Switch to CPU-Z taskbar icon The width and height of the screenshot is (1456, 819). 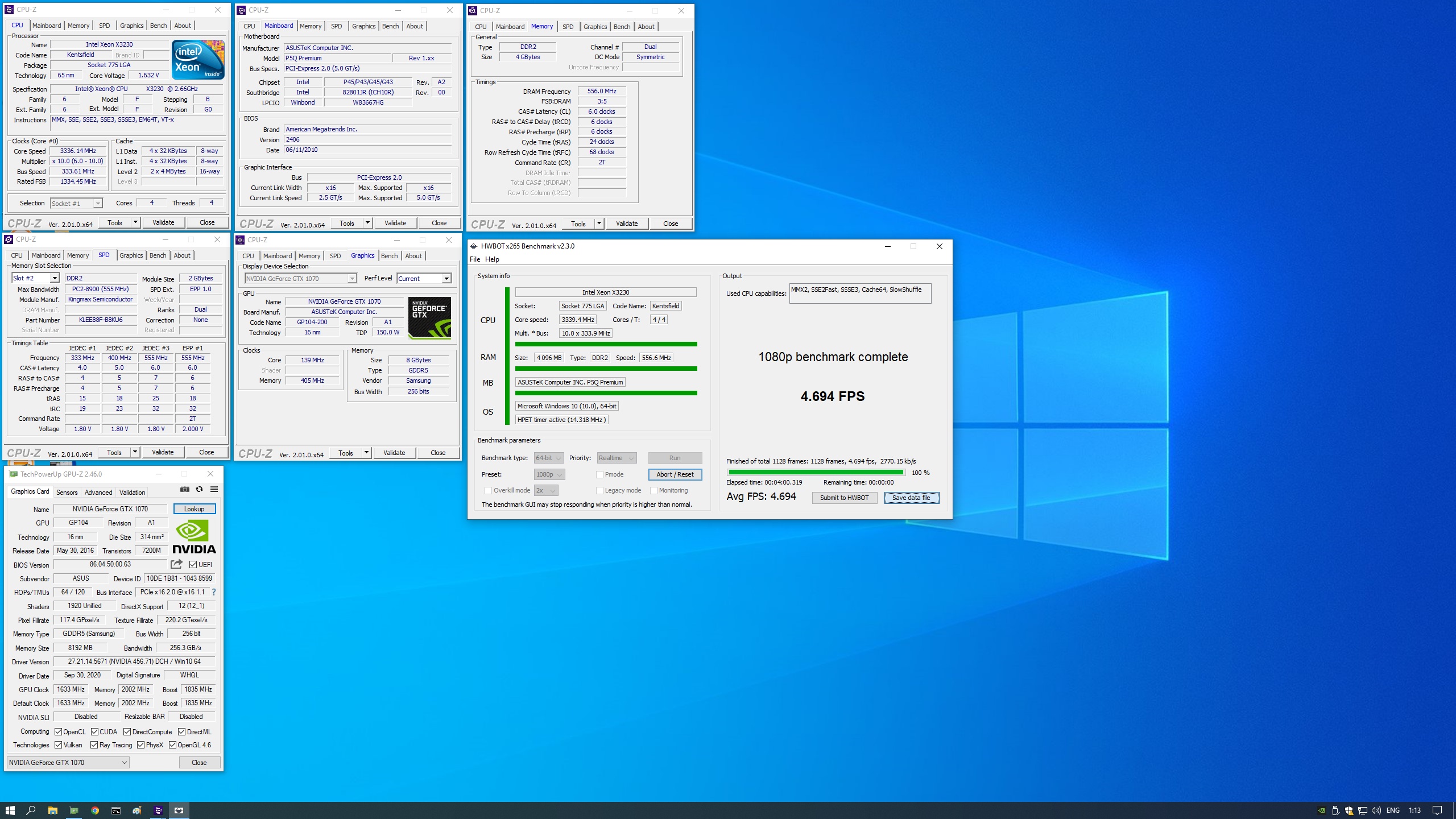(158, 810)
